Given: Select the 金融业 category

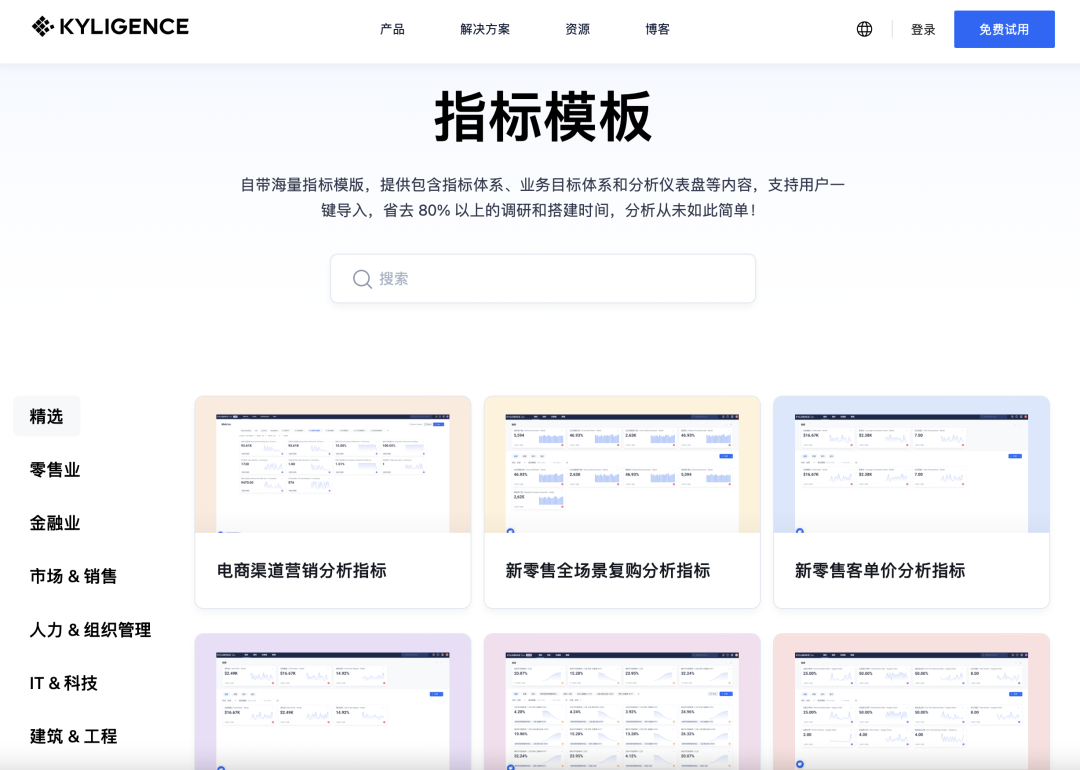Looking at the screenshot, I should click(x=55, y=523).
